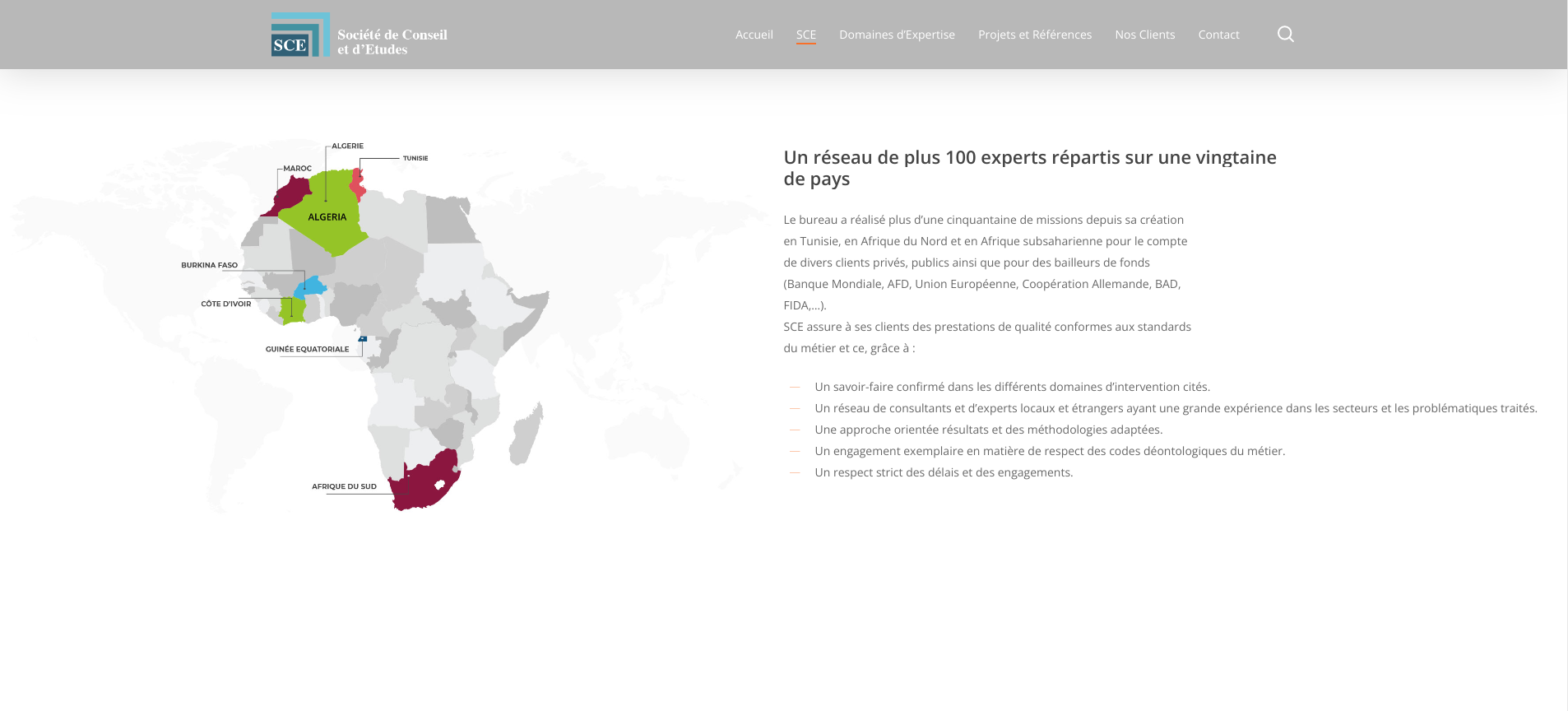Open the Contact page link
The height and width of the screenshot is (711, 1568).
pyautogui.click(x=1218, y=35)
